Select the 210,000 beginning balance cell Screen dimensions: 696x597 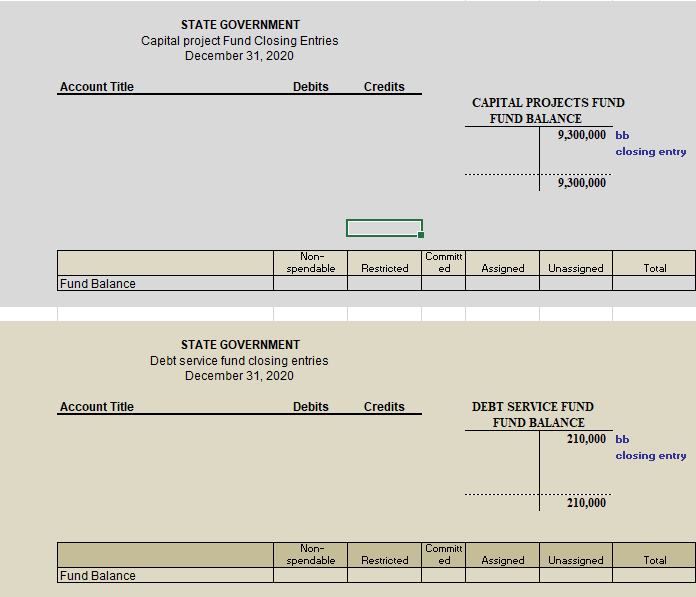coord(586,439)
